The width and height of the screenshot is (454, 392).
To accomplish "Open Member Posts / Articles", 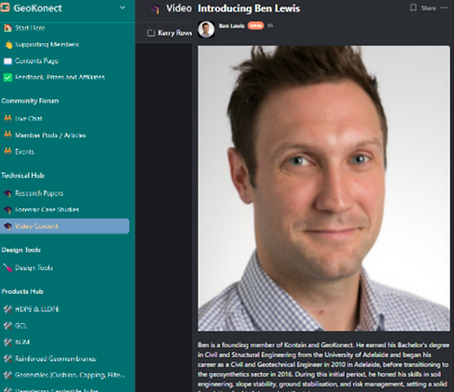I will click(50, 135).
